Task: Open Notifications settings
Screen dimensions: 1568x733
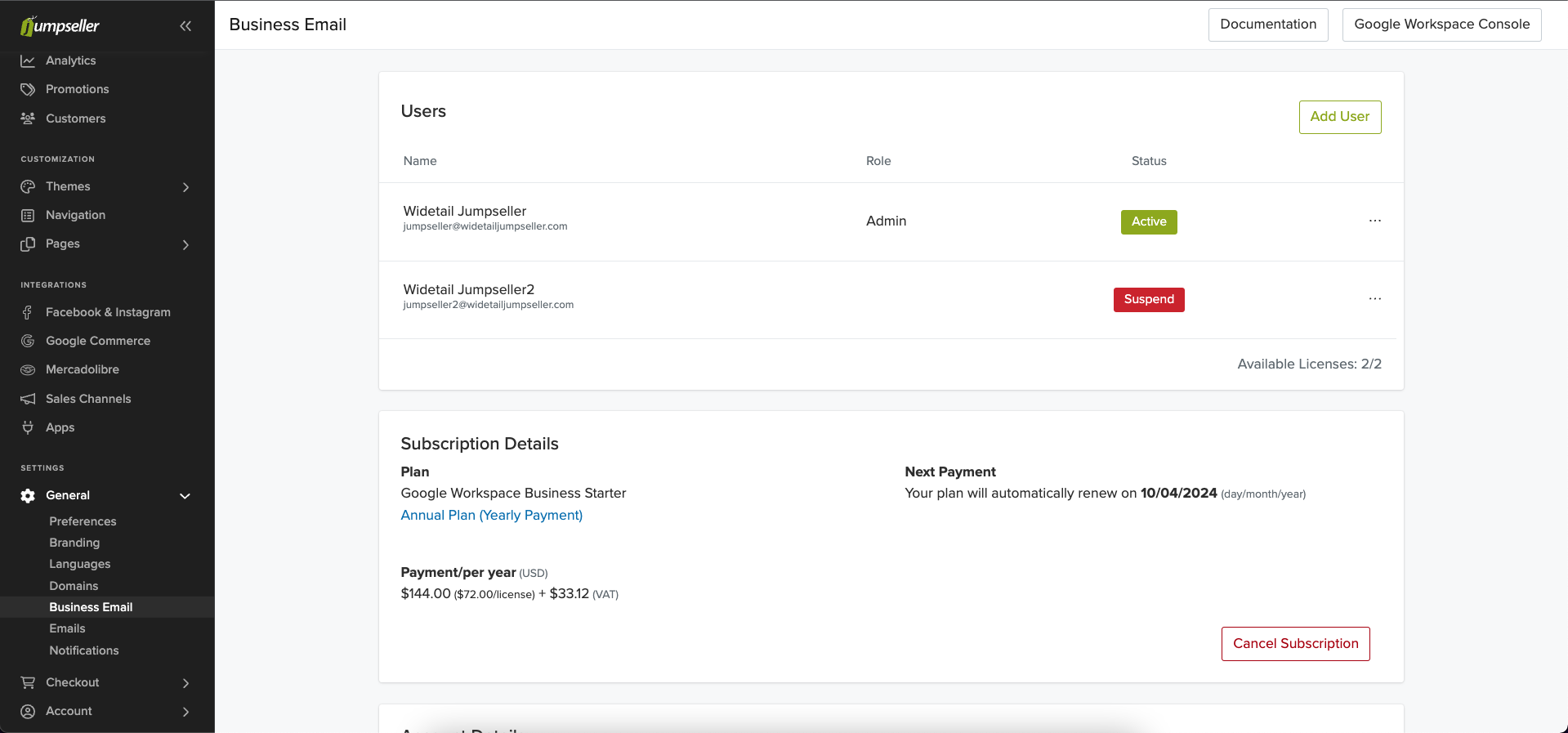Action: (84, 650)
